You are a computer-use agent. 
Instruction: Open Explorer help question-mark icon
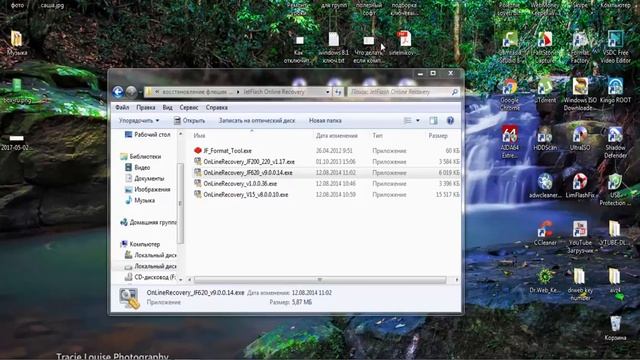tap(450, 120)
